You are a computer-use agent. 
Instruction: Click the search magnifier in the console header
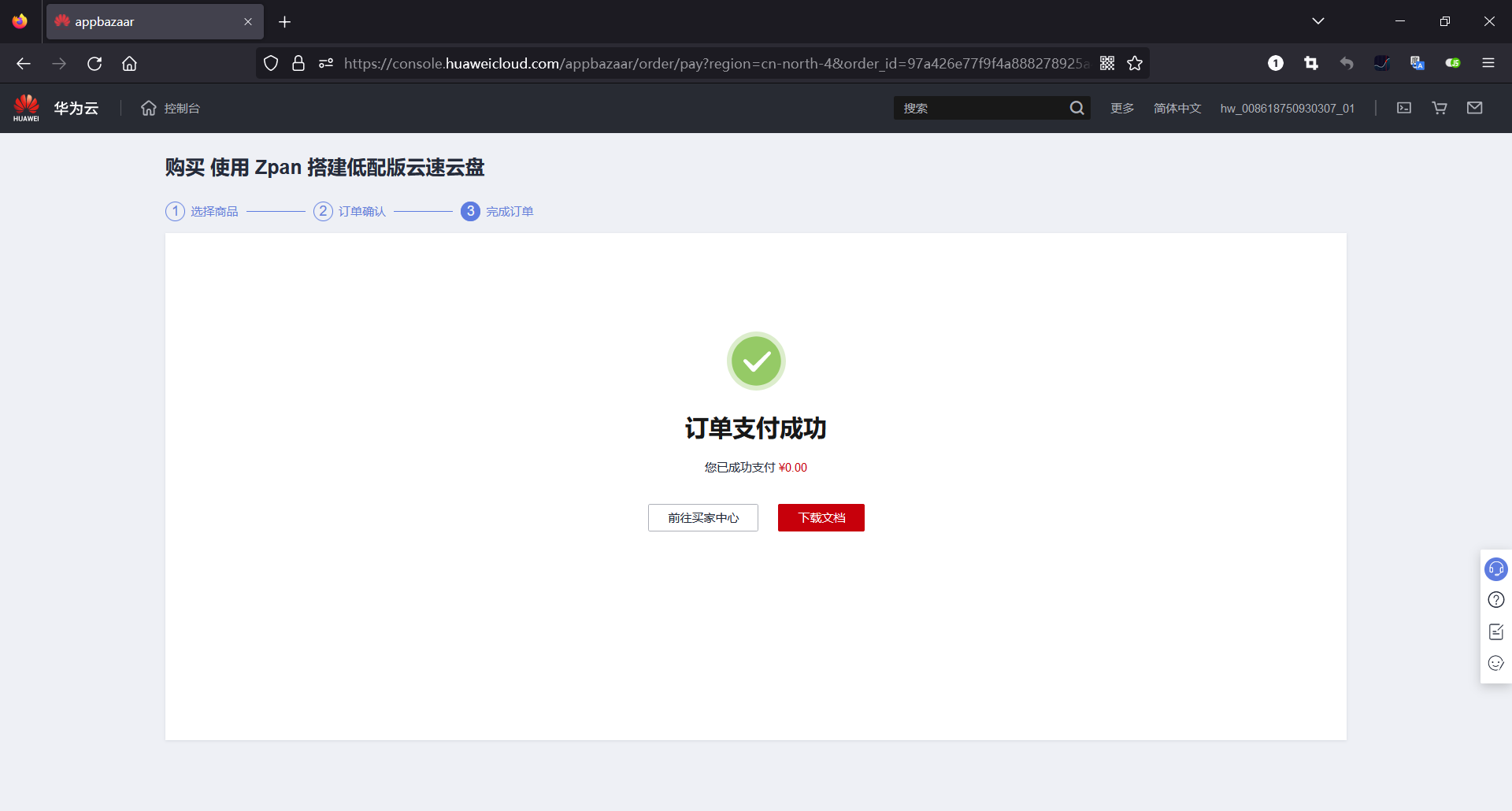1077,108
